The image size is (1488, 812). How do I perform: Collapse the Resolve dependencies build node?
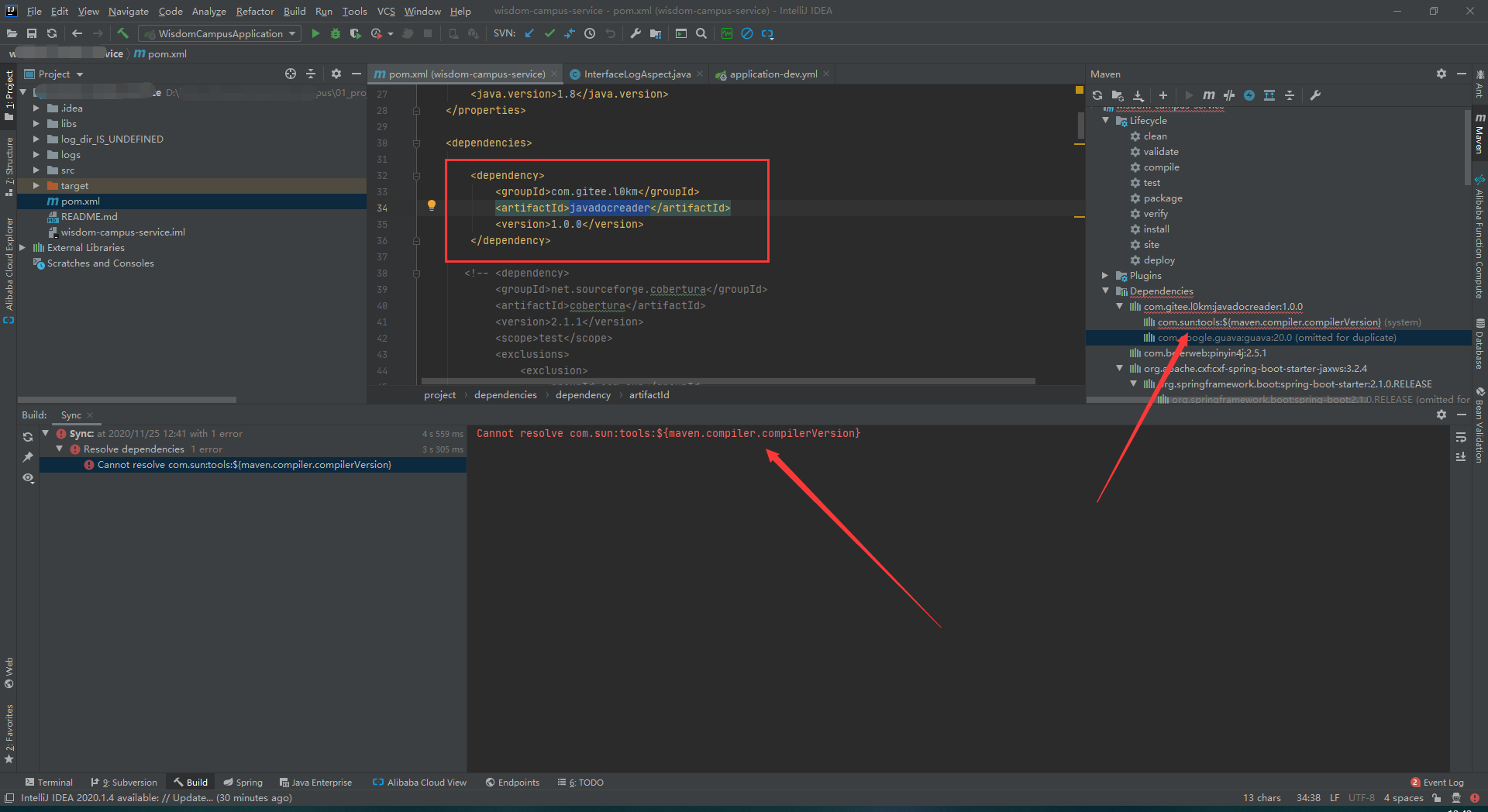[x=59, y=449]
